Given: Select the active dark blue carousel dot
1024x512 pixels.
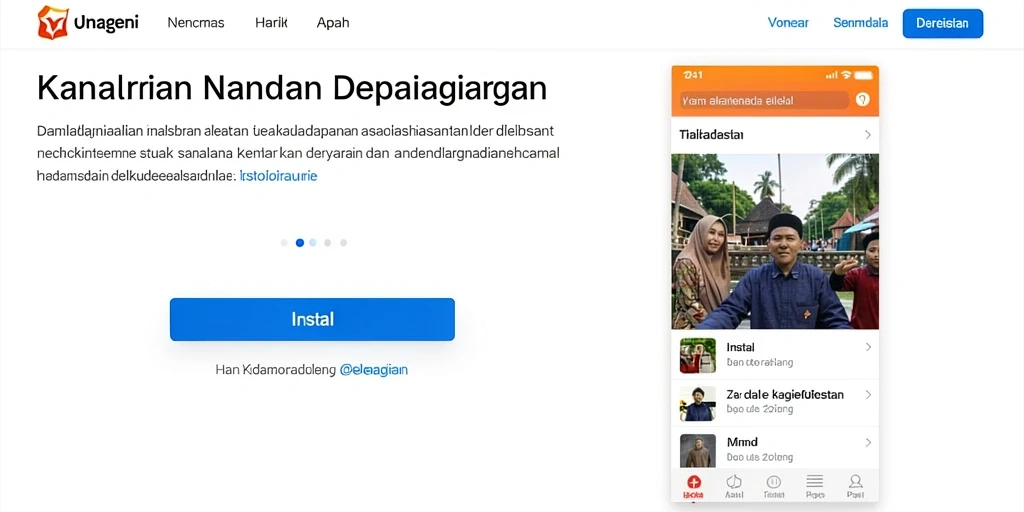Looking at the screenshot, I should 300,242.
